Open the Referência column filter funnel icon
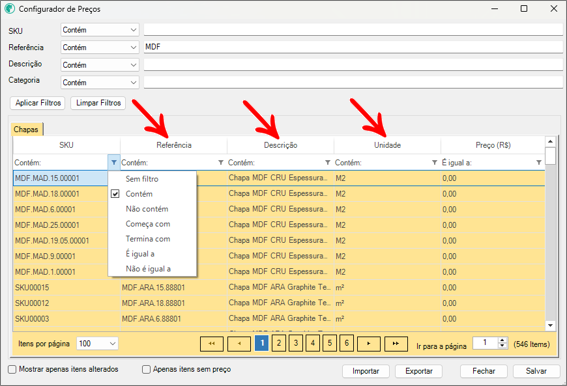The height and width of the screenshot is (386, 567). pyautogui.click(x=221, y=162)
